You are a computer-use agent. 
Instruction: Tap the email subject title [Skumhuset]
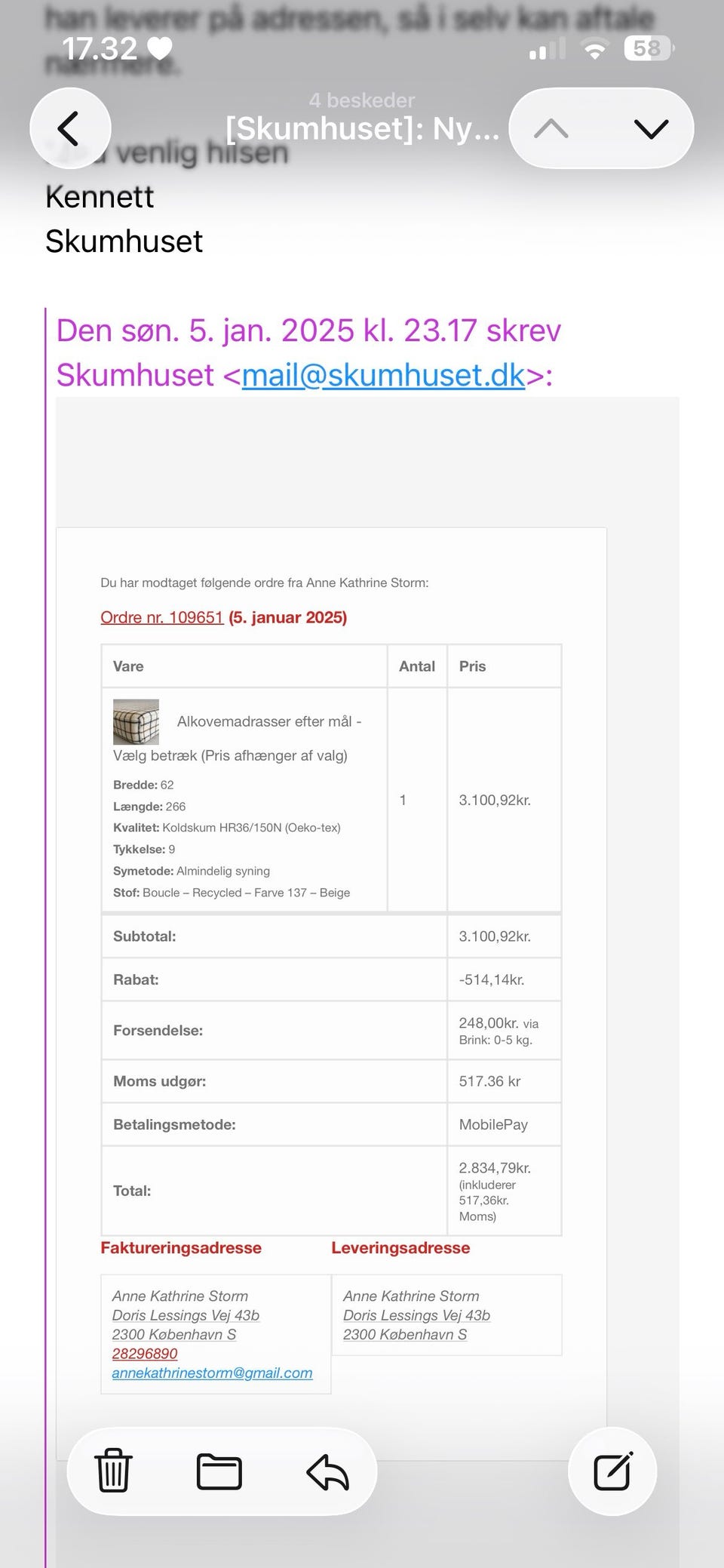(362, 129)
